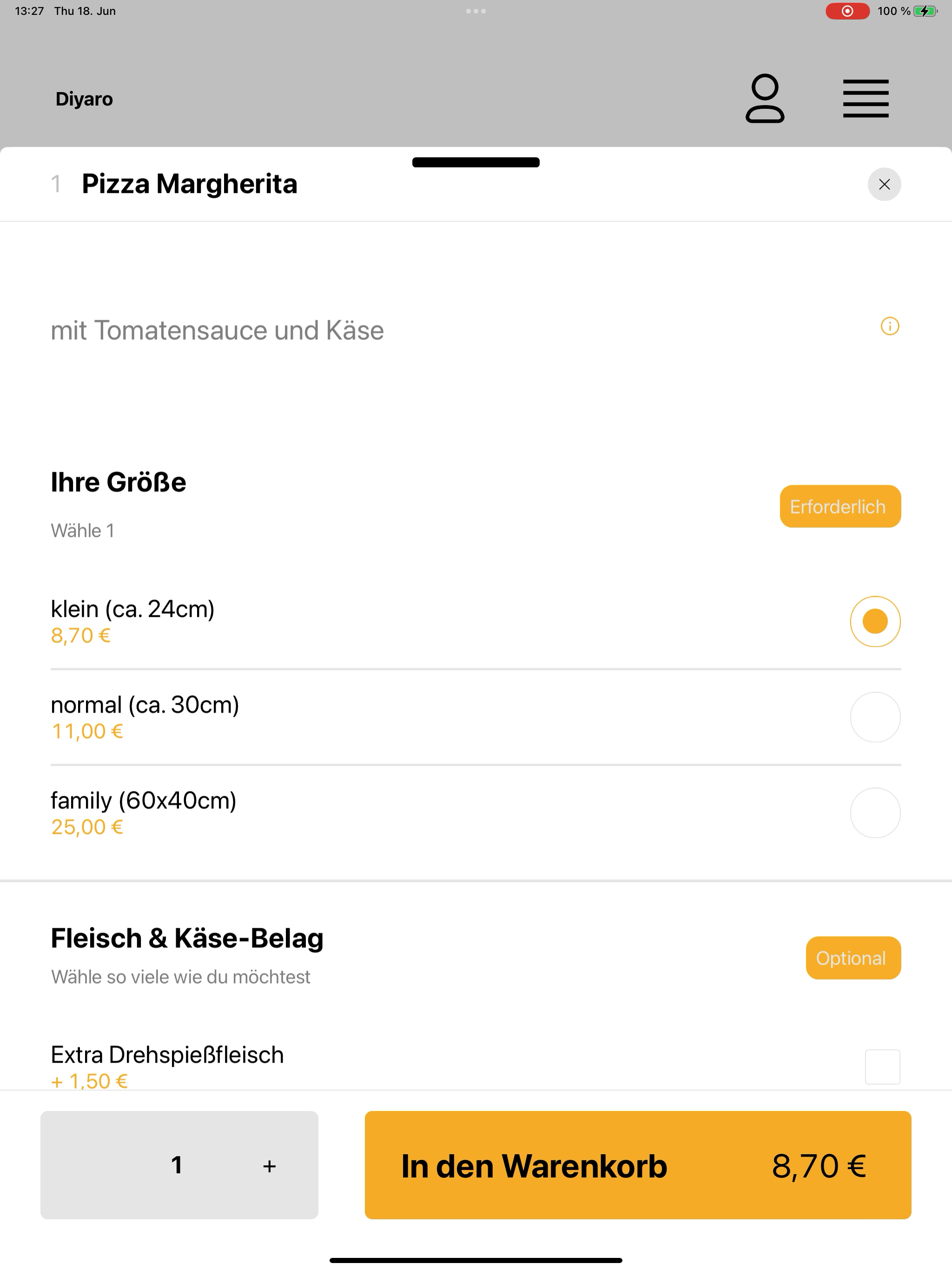The height and width of the screenshot is (1270, 952).
Task: Select normal (ca. 30cm) size
Action: coord(875,717)
